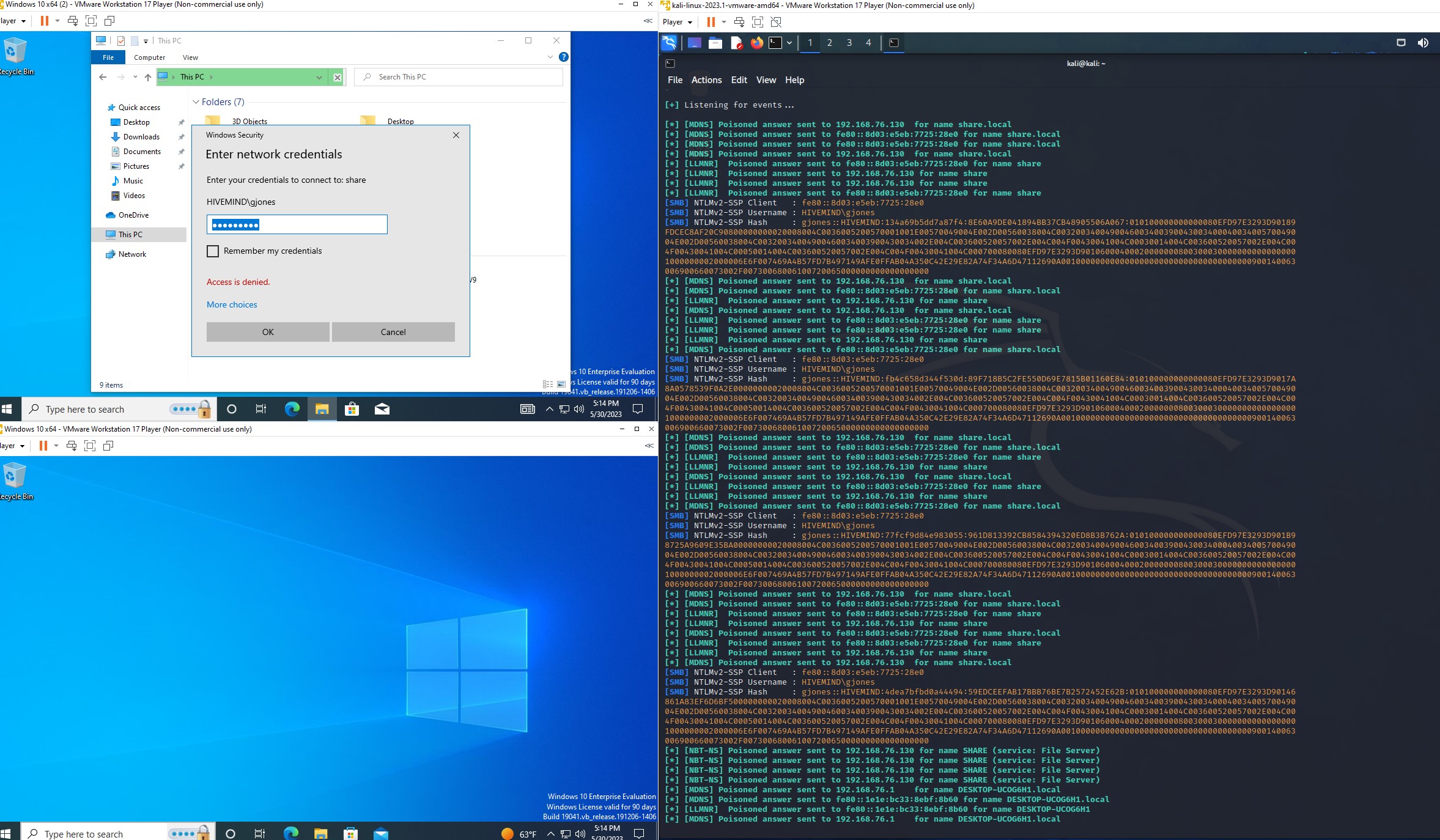Open Mail app in top VM taskbar
The image size is (1440, 840).
382,409
